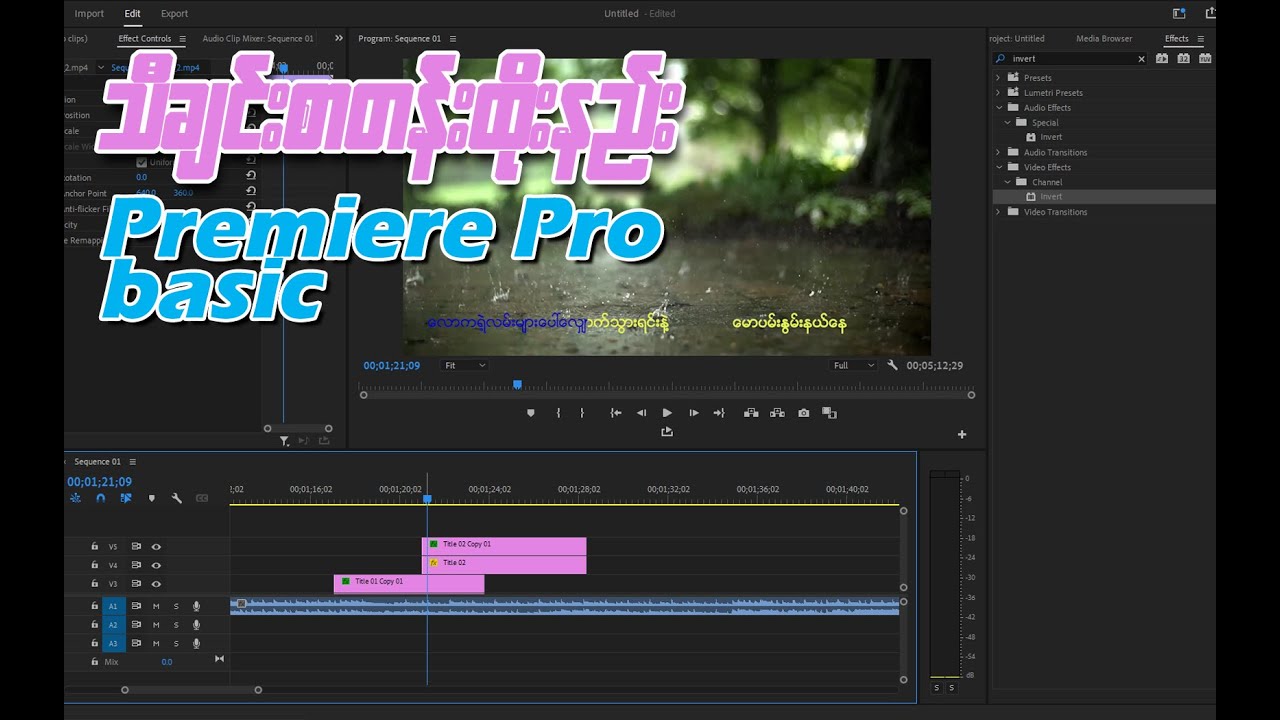Click the Extract button

coord(777,413)
